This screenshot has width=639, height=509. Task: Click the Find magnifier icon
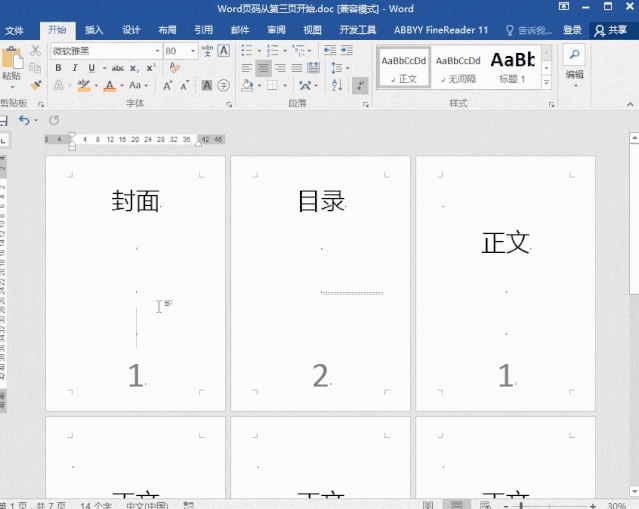[575, 54]
